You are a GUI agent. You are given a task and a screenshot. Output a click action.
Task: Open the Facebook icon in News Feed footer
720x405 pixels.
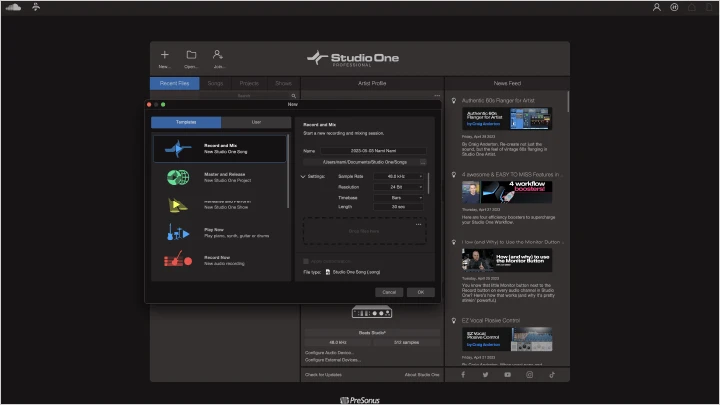coord(463,375)
